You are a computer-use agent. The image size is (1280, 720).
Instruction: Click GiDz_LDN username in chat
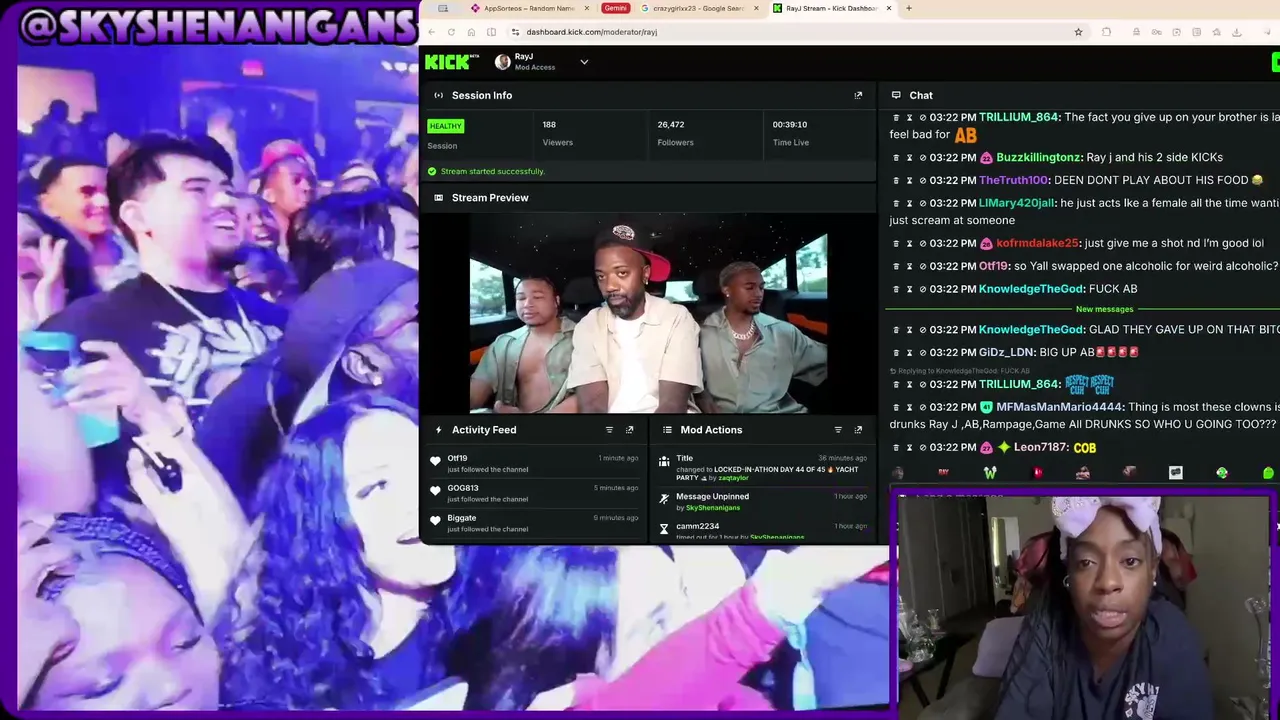click(x=1006, y=353)
